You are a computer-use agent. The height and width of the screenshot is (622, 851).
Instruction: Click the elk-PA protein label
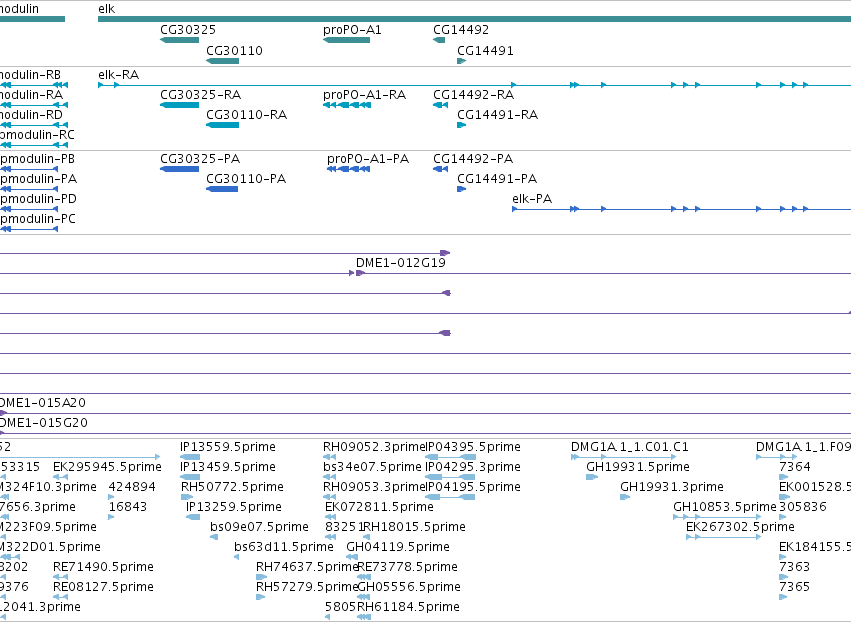(532, 199)
